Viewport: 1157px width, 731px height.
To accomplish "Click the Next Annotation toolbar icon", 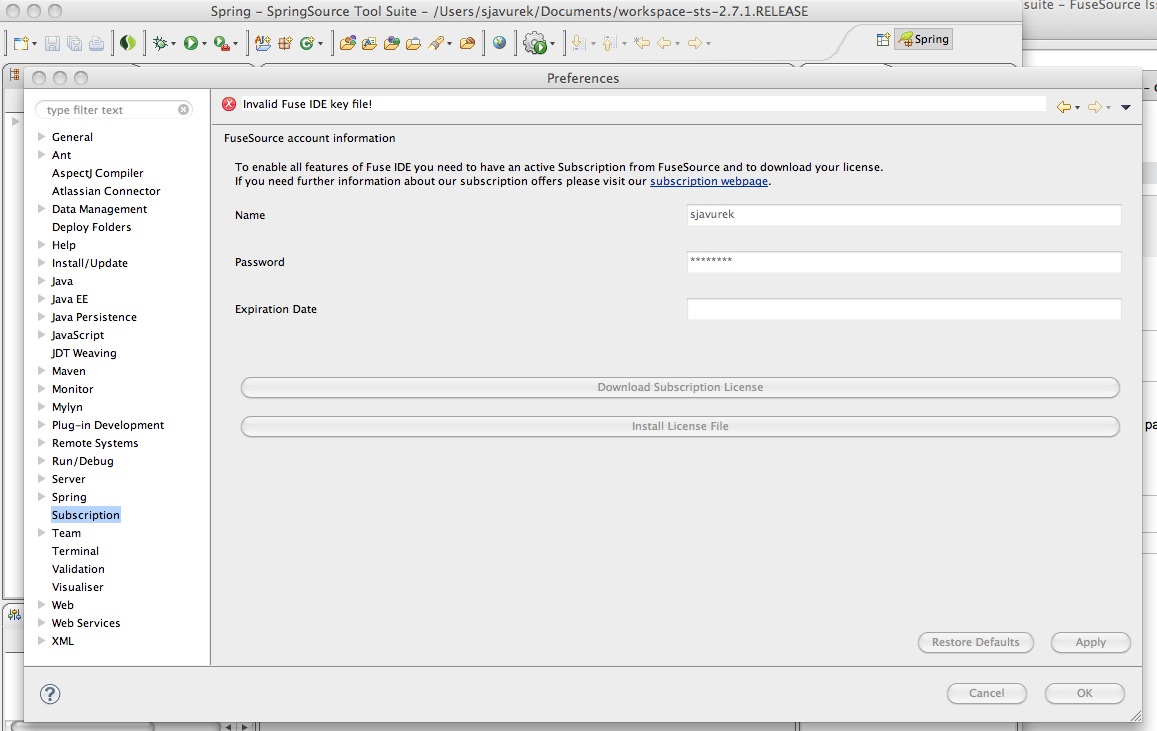I will coord(578,44).
